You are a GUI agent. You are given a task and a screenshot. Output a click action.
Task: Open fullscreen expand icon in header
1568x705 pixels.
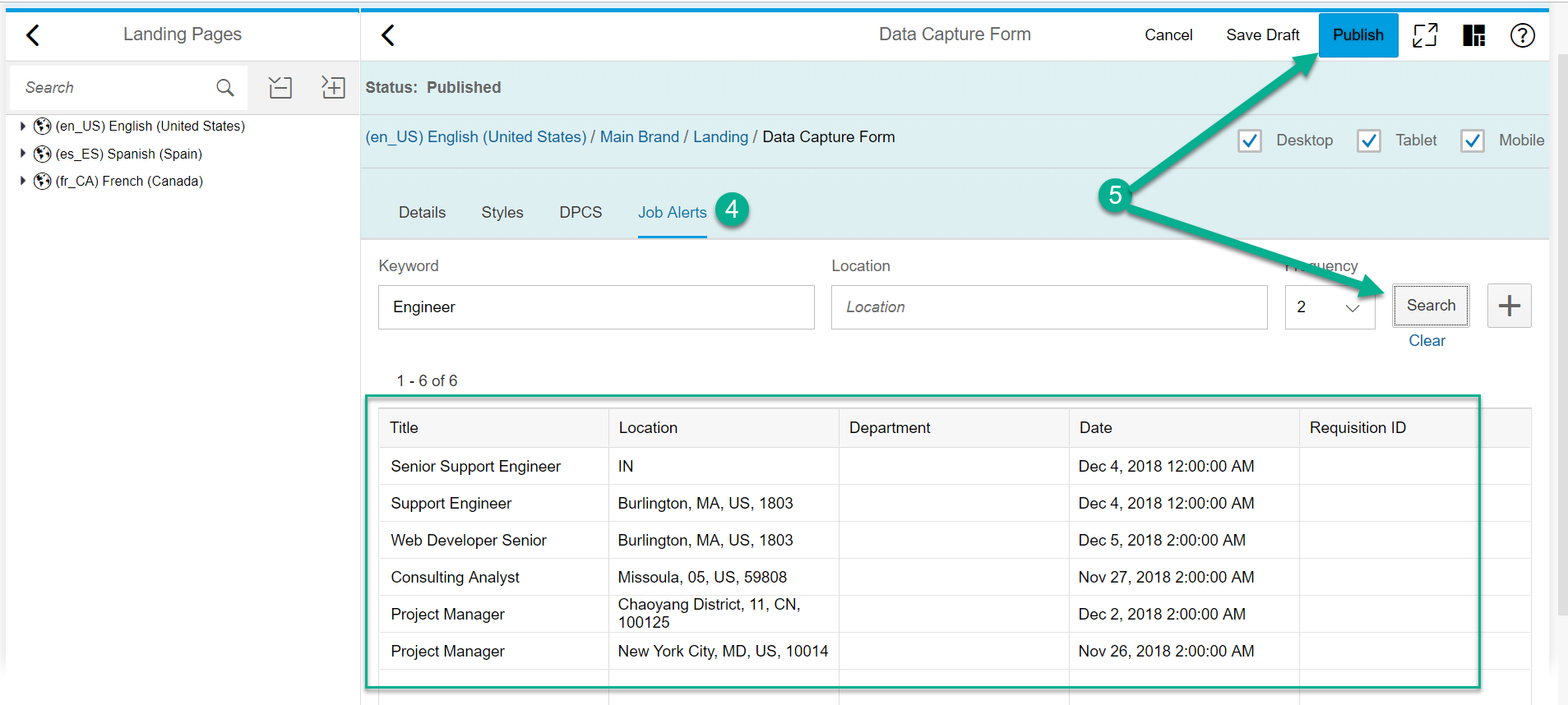(x=1425, y=35)
